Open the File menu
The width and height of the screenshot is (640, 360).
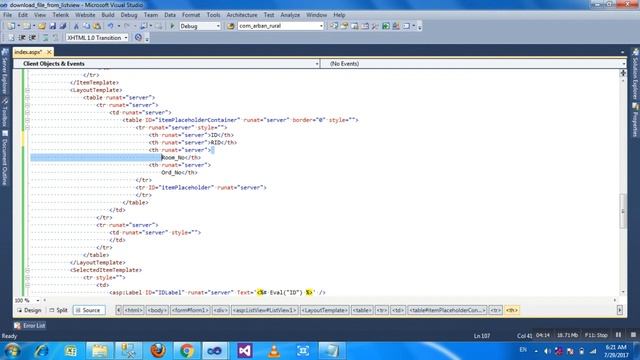point(7,15)
